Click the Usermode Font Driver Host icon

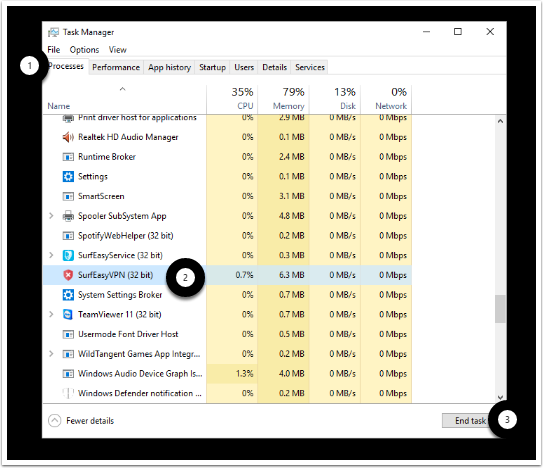coord(68,335)
